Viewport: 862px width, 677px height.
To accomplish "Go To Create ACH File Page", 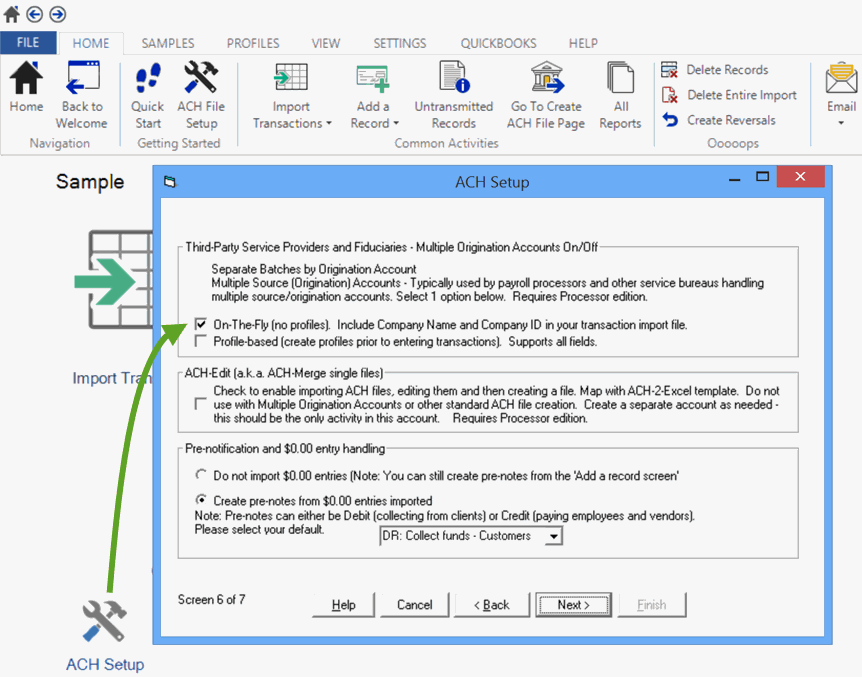I will click(546, 79).
